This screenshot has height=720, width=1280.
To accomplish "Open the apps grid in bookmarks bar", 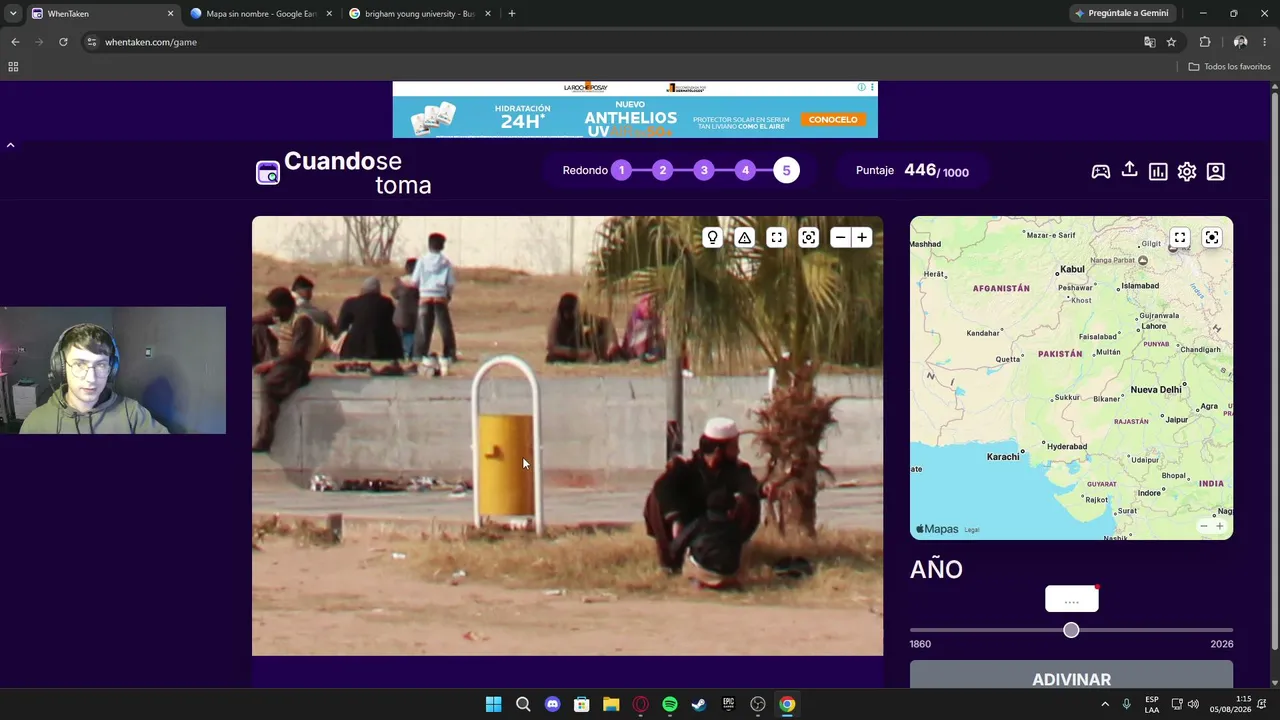I will point(13,67).
